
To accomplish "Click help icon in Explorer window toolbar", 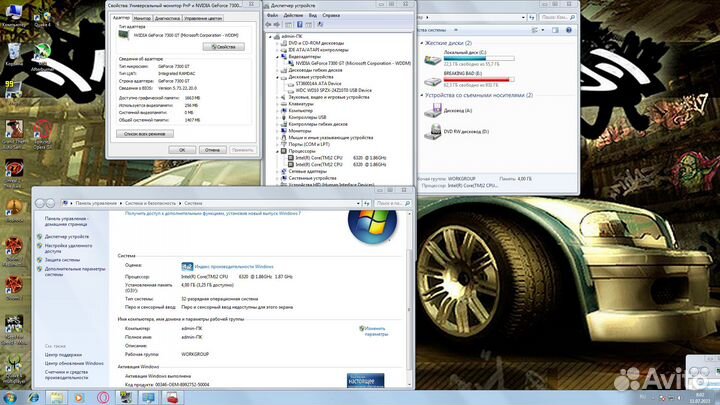I will tap(568, 30).
